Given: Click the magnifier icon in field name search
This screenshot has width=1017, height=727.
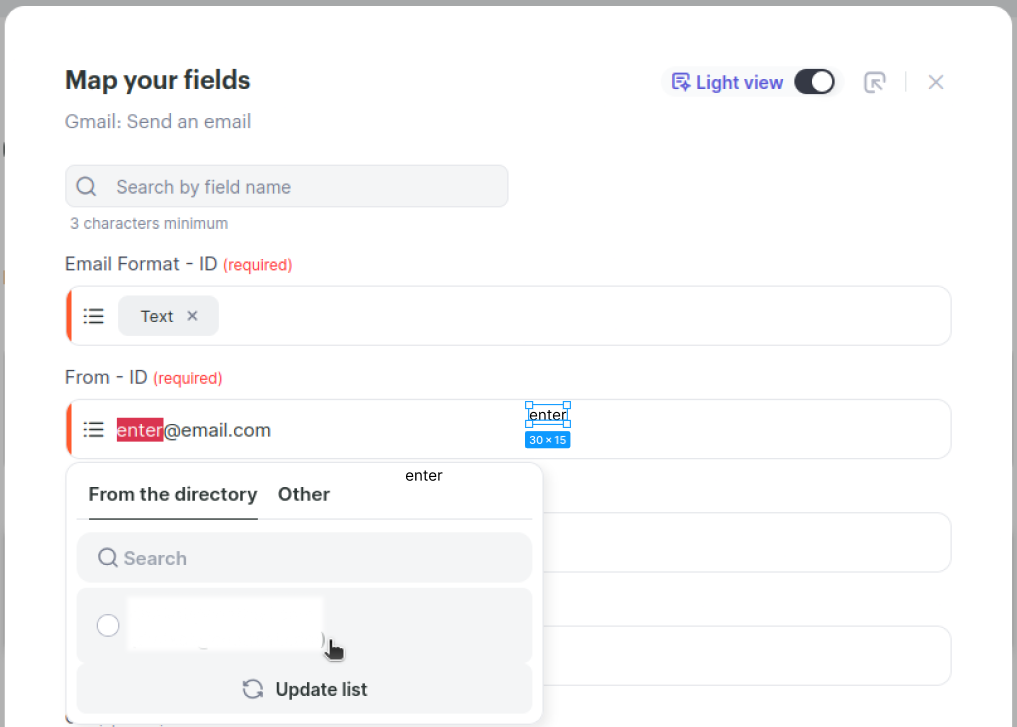Looking at the screenshot, I should (x=86, y=187).
